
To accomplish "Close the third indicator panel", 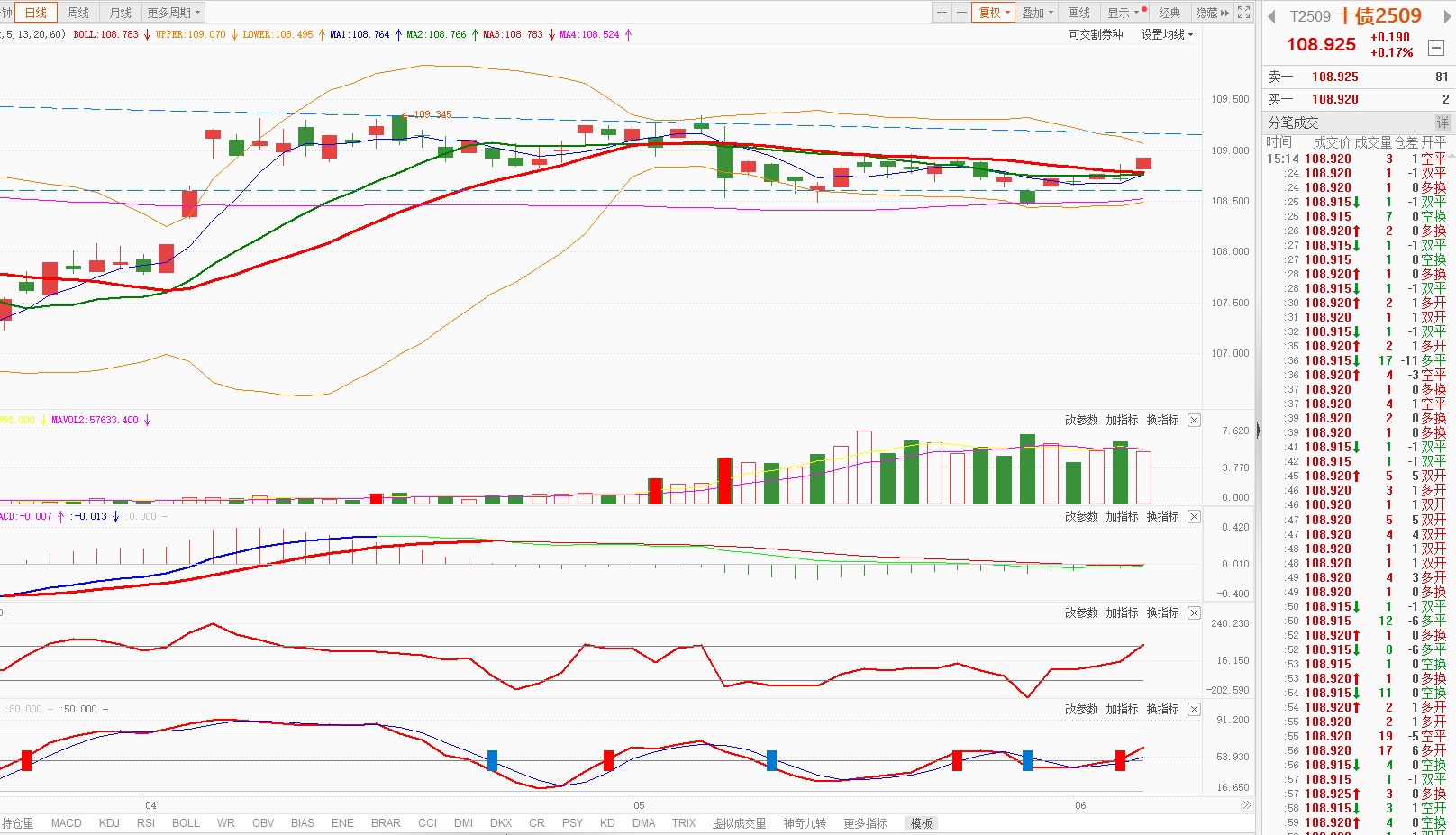I will click(x=1194, y=613).
